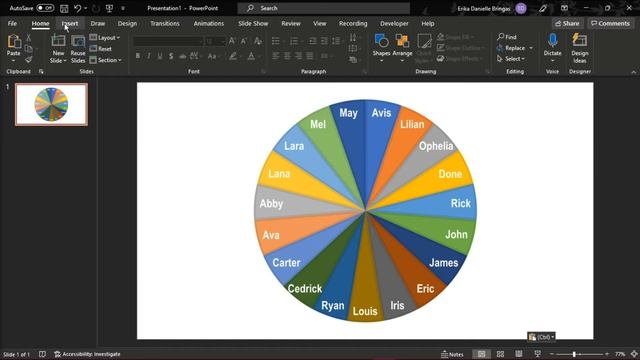Viewport: 640px width, 360px height.
Task: Click the Paste clipboard icon
Action: coord(13,42)
